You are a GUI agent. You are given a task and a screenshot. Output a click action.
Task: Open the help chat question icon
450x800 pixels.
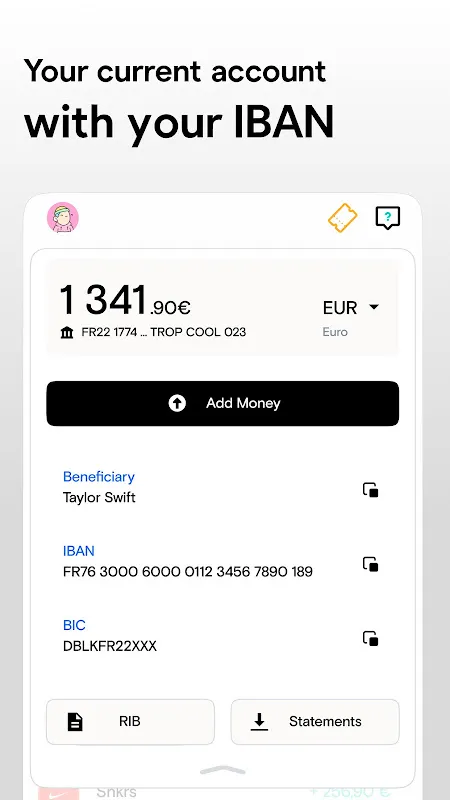[x=388, y=218]
